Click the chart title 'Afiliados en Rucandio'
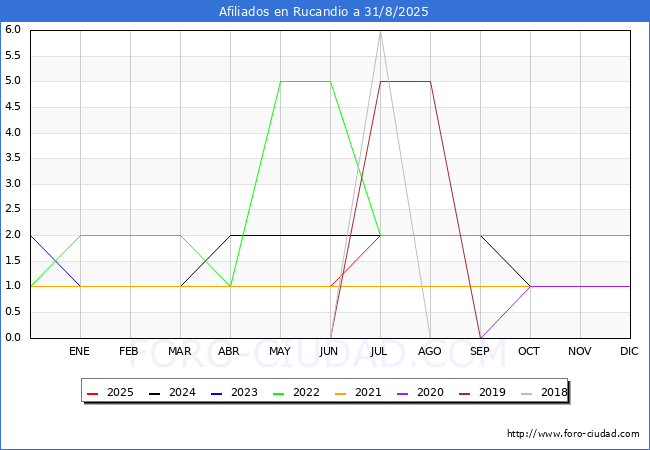Screen dimensions: 650x450 [x=325, y=12]
